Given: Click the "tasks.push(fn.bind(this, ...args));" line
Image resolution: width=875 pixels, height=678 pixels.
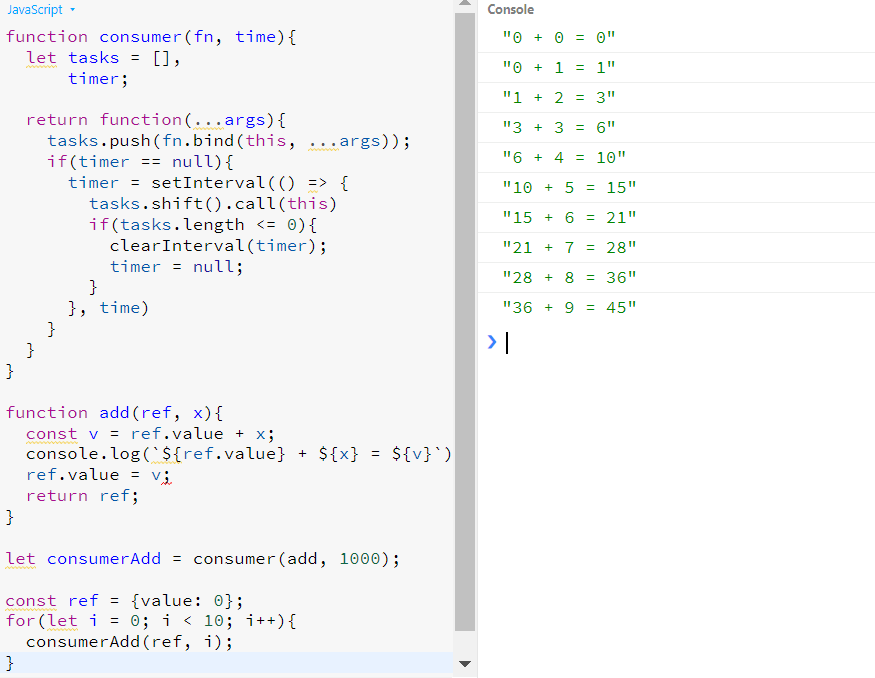Looking at the screenshot, I should click(x=229, y=141).
